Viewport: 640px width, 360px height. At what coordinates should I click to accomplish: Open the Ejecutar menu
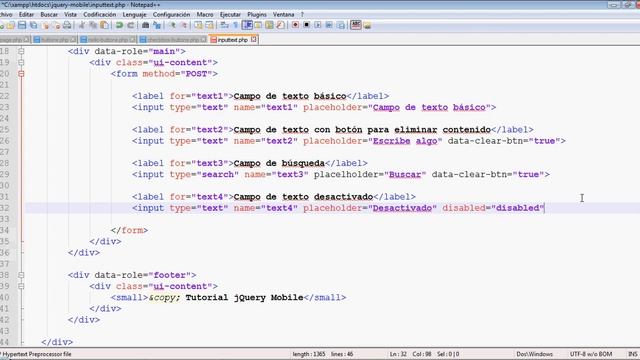pyautogui.click(x=230, y=14)
